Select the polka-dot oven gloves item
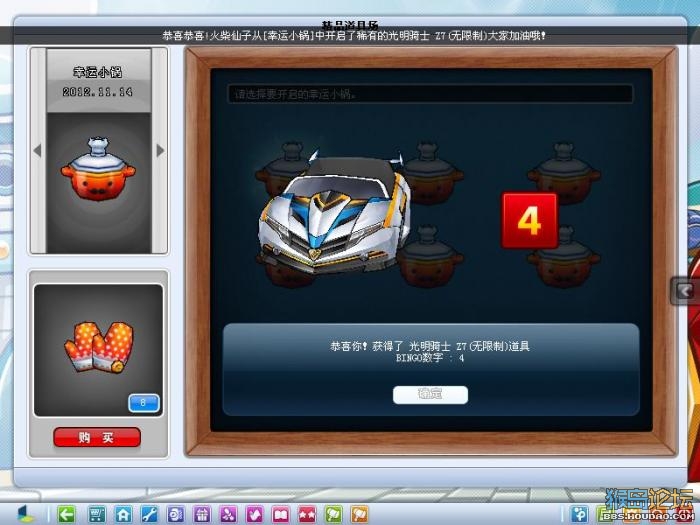This screenshot has width=700, height=525. point(99,347)
